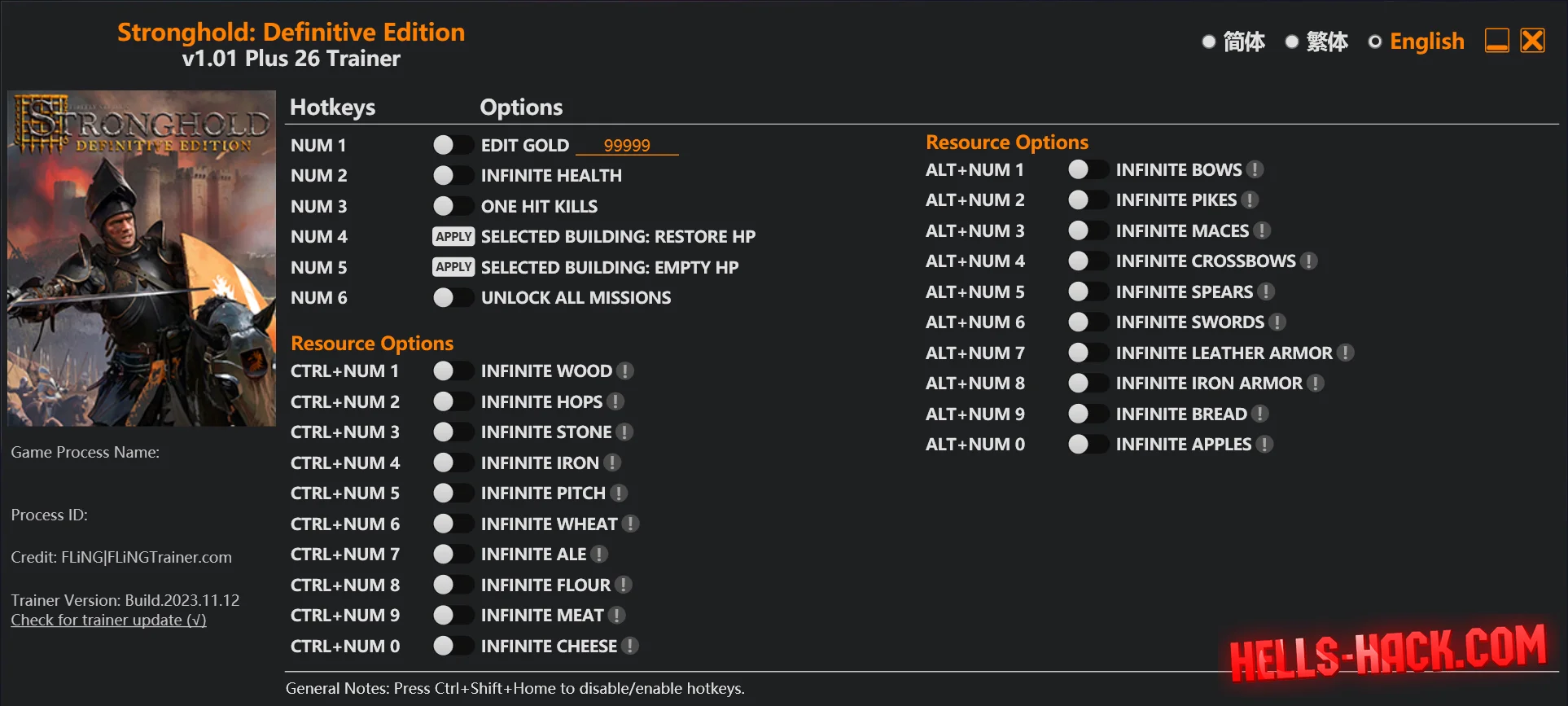Viewport: 1568px width, 706px height.
Task: Switch on INFINITE LEATHER ARMOR
Action: coord(1088,353)
